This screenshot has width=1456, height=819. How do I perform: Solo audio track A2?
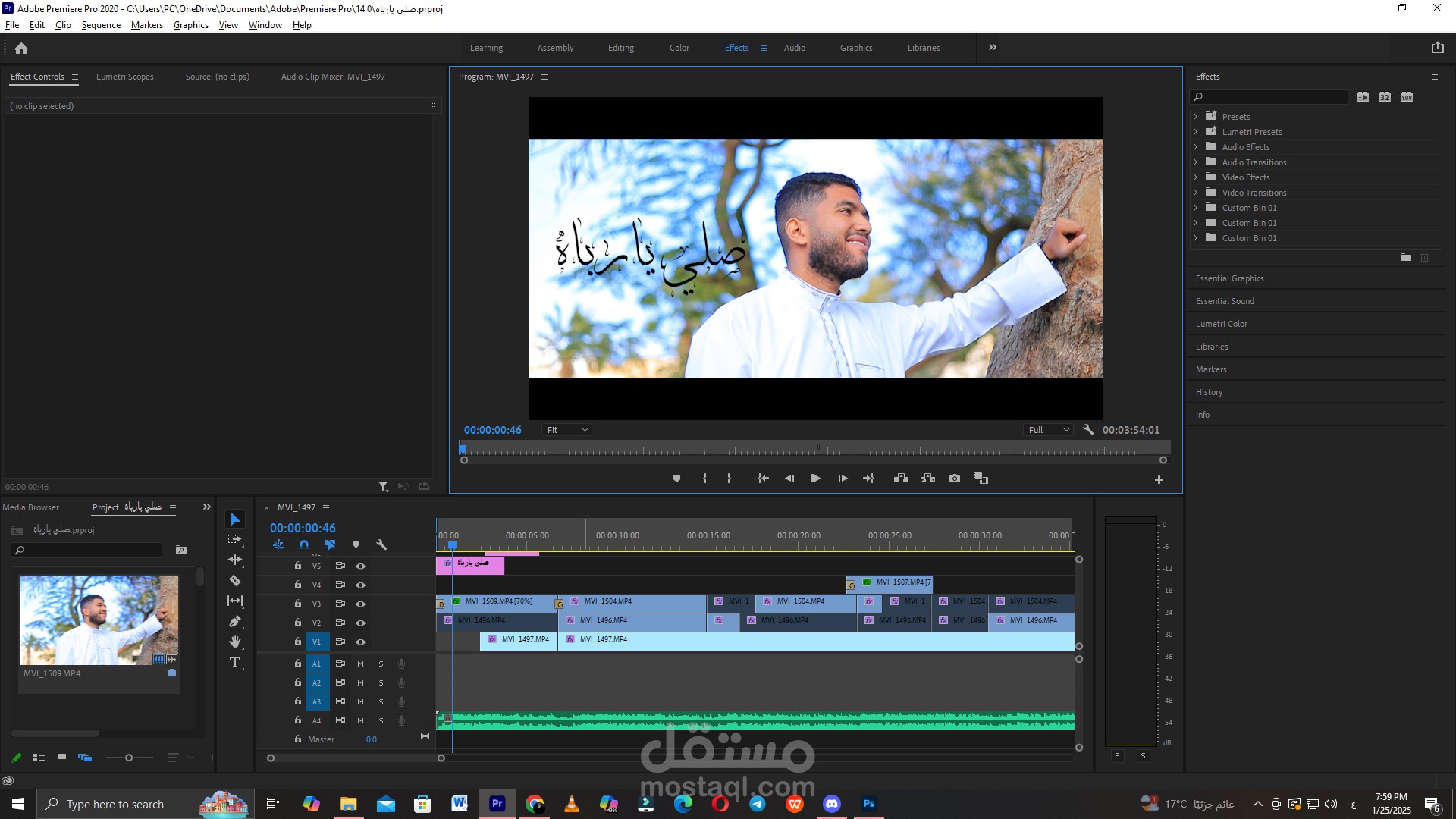[381, 682]
